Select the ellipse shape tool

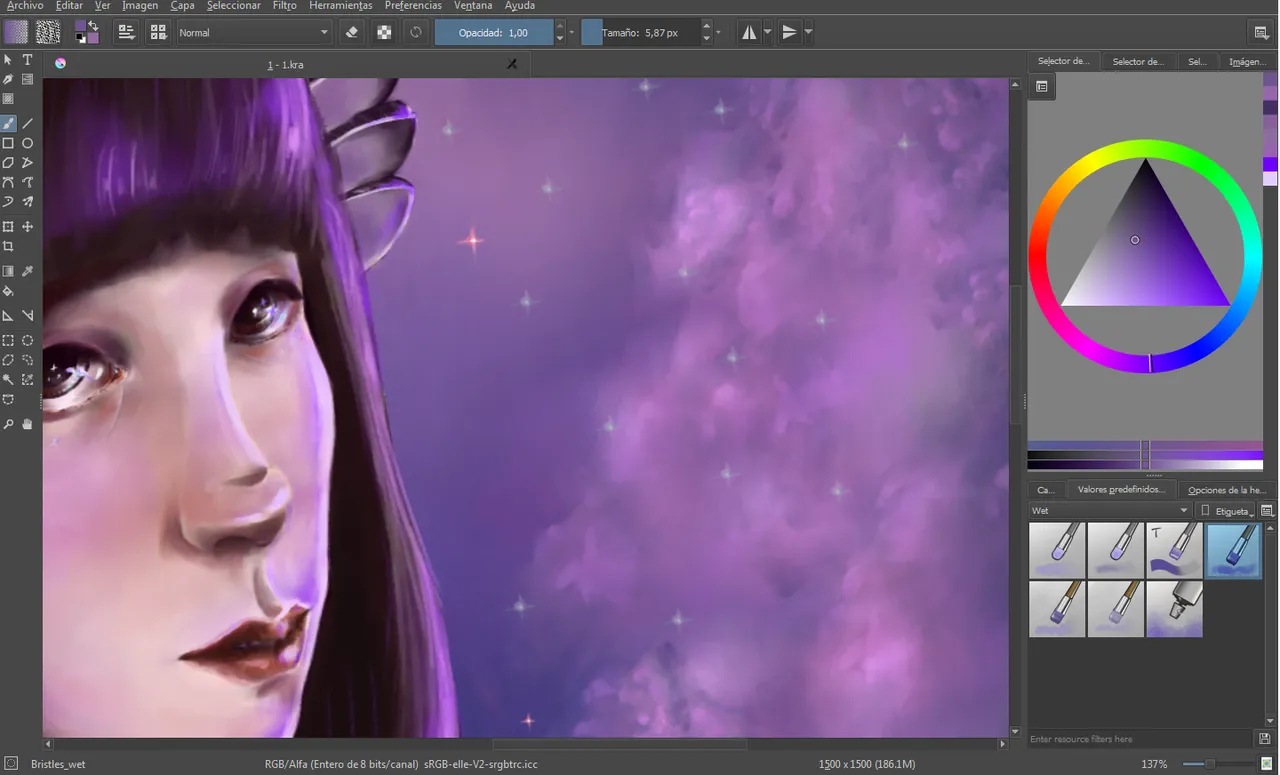(28, 143)
